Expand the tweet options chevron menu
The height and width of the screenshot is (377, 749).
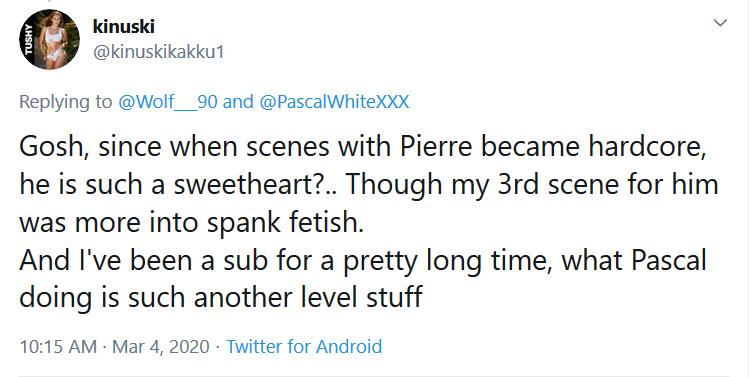720,22
